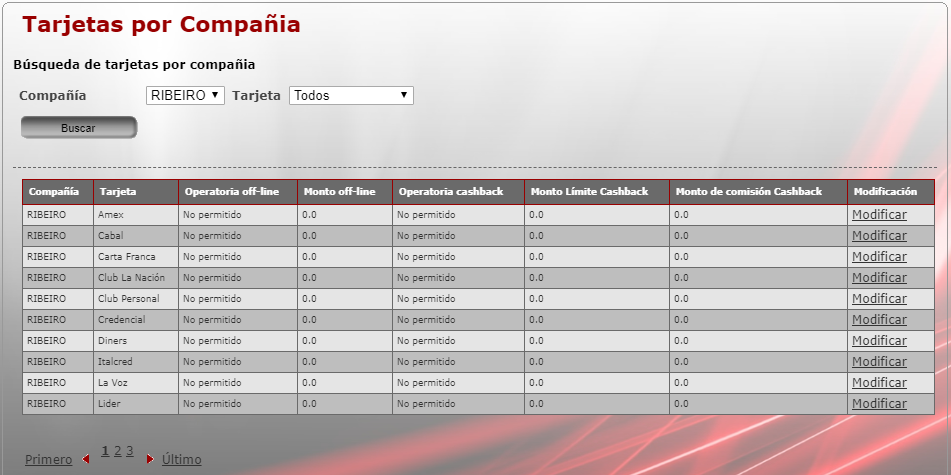The height and width of the screenshot is (475, 951).
Task: Click Operatoria off-line value in Amex row
Action: click(x=238, y=215)
